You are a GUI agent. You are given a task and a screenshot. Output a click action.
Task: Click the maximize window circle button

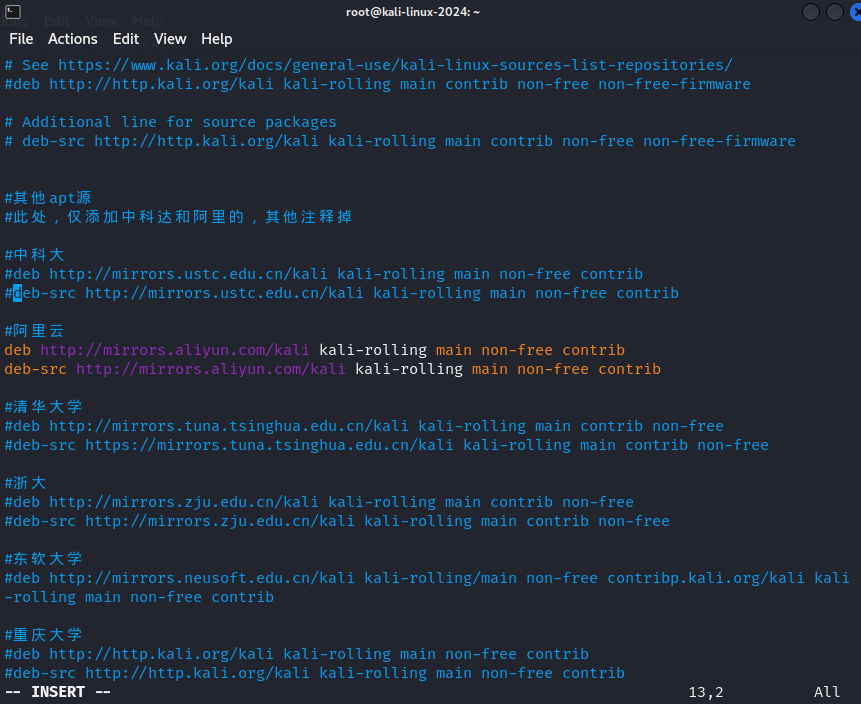click(x=835, y=12)
